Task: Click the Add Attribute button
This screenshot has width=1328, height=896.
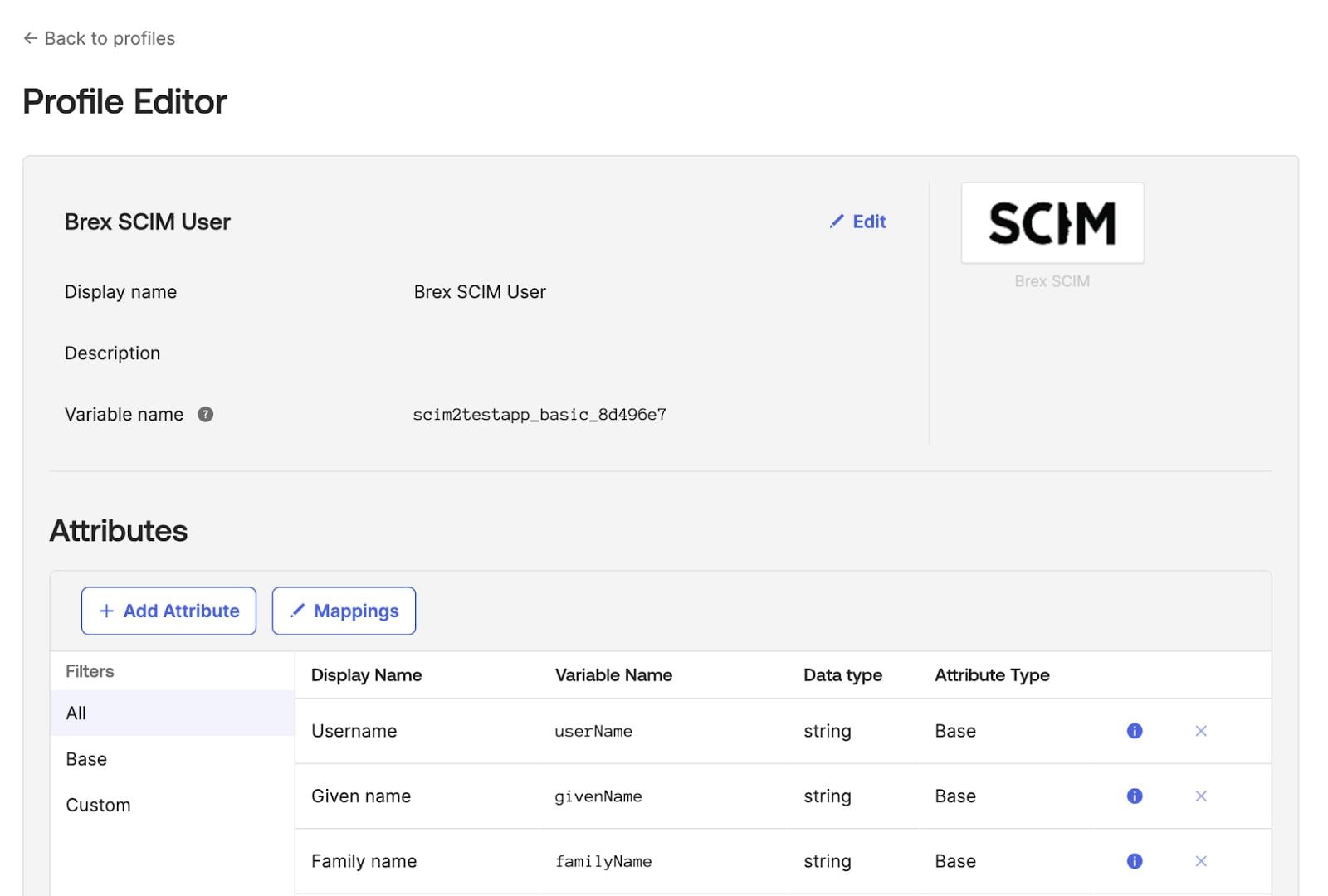Action: click(168, 611)
